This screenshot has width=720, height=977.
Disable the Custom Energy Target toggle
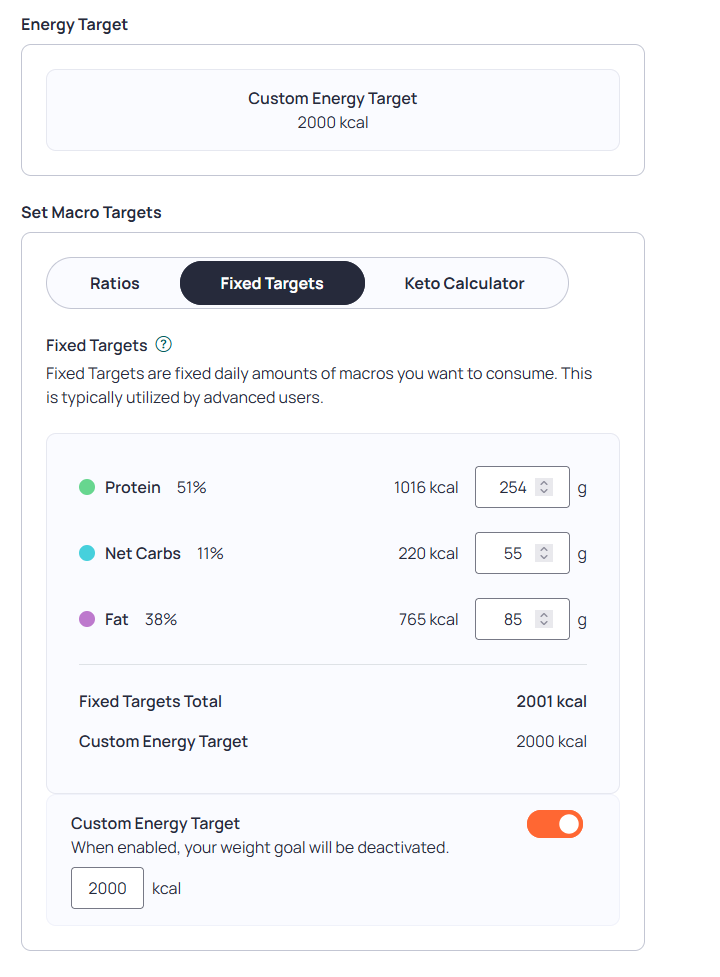point(555,824)
